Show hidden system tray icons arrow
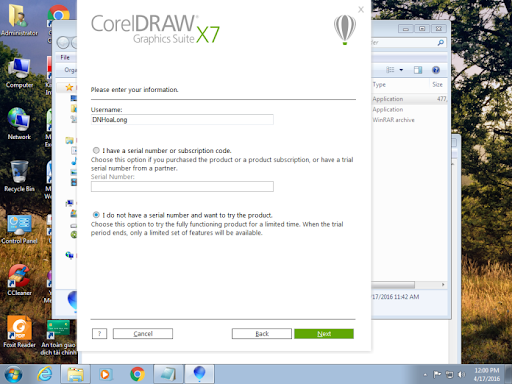The image size is (512, 384). [x=425, y=375]
